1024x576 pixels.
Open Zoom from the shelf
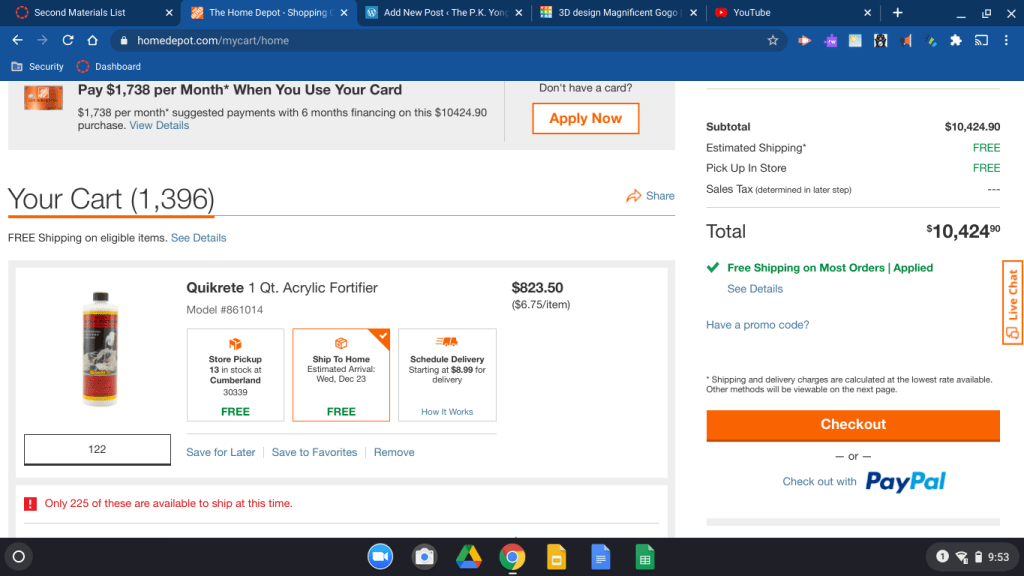(379, 556)
